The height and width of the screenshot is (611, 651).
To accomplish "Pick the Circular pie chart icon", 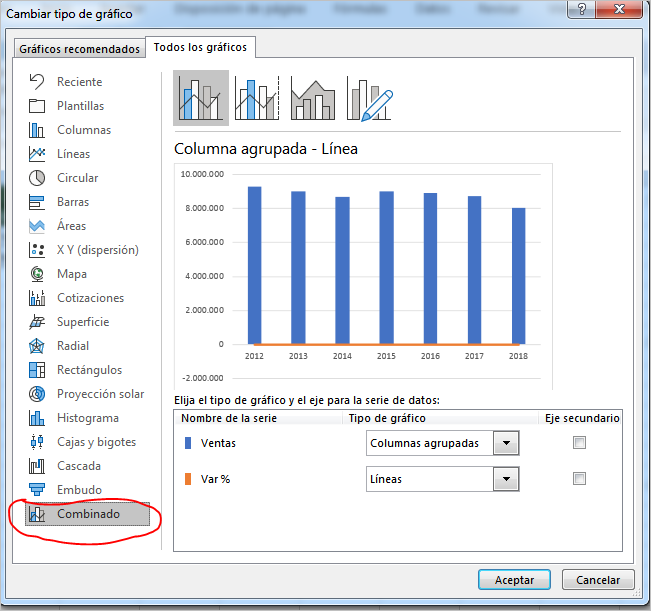I will pyautogui.click(x=37, y=178).
